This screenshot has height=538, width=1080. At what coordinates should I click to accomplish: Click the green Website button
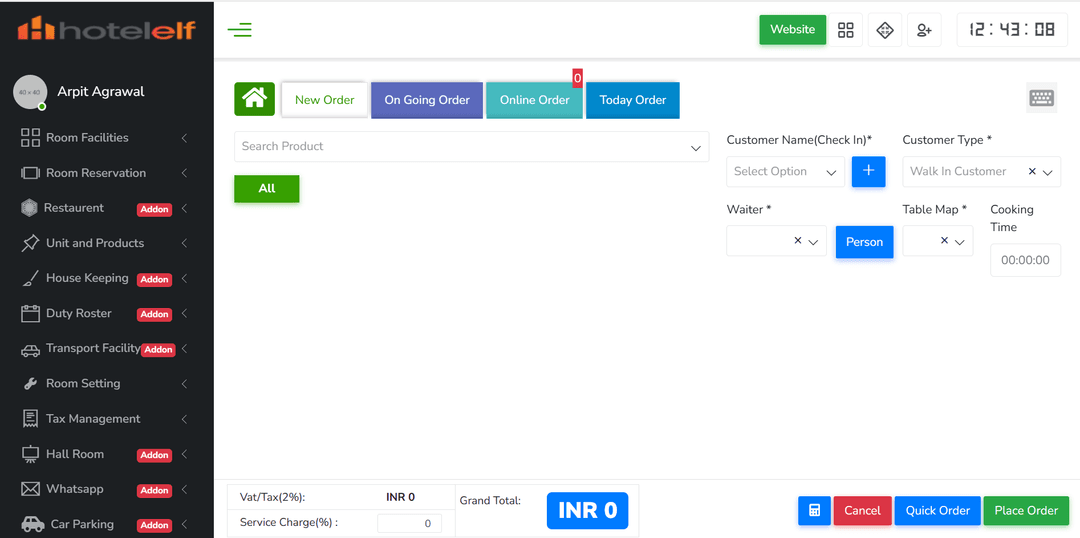(x=792, y=30)
